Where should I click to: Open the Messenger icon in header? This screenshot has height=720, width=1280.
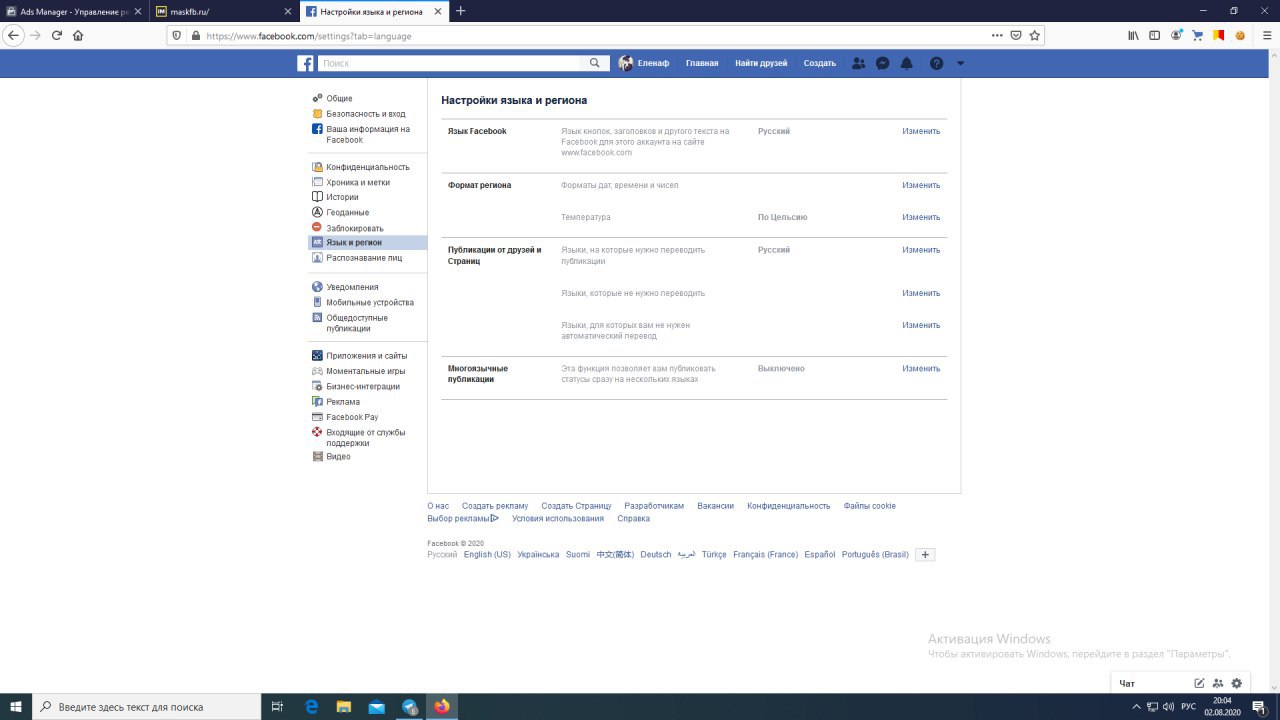[883, 63]
